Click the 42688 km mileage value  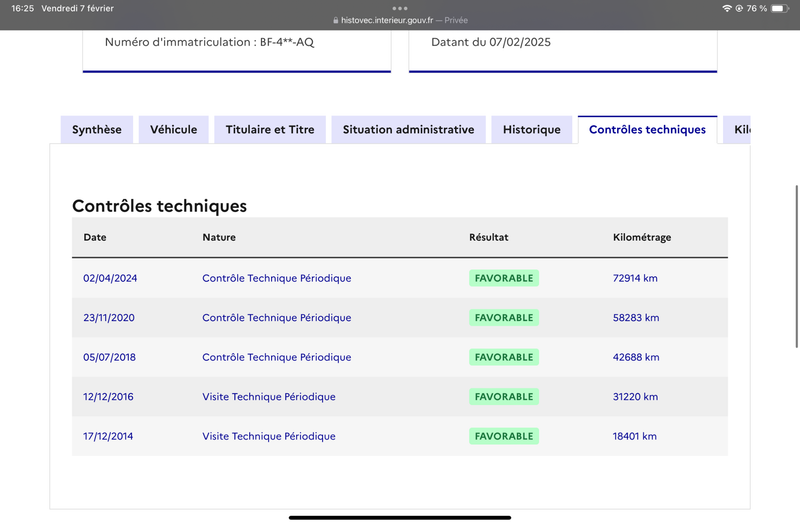point(636,357)
